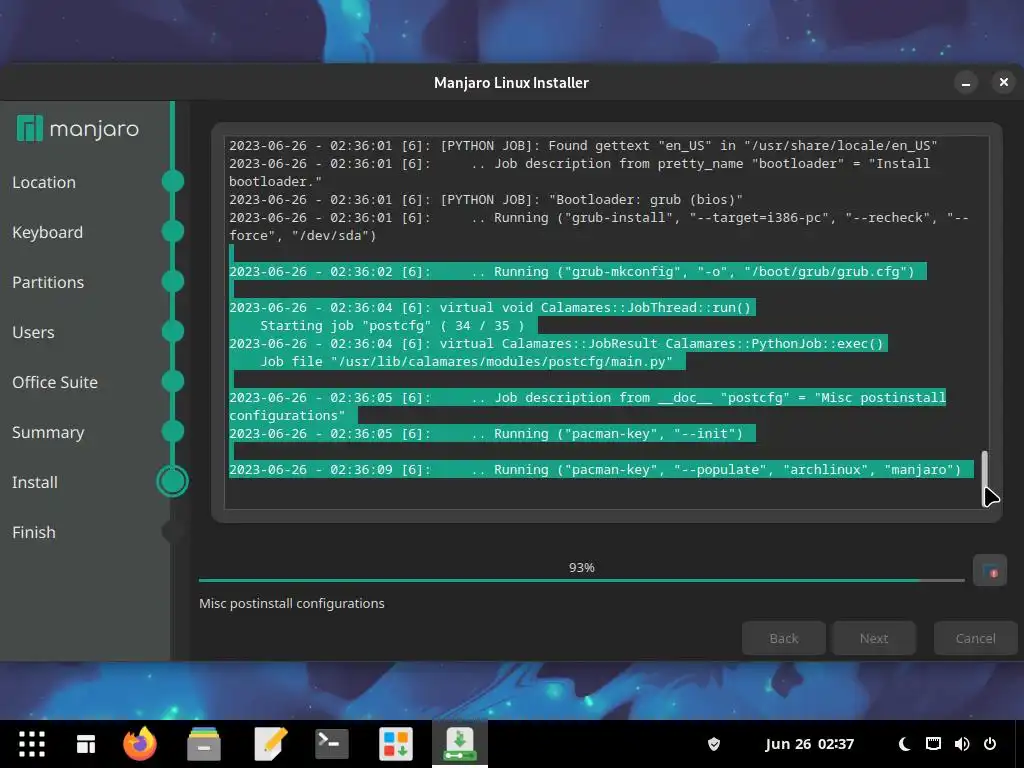
Task: Open the software manager taskbar icon
Action: point(396,744)
